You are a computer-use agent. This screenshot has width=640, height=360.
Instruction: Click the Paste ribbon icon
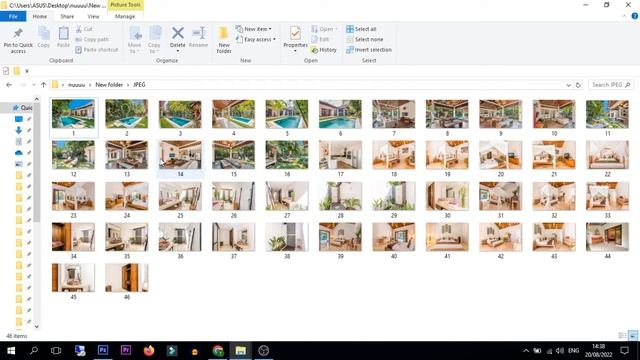(x=63, y=37)
